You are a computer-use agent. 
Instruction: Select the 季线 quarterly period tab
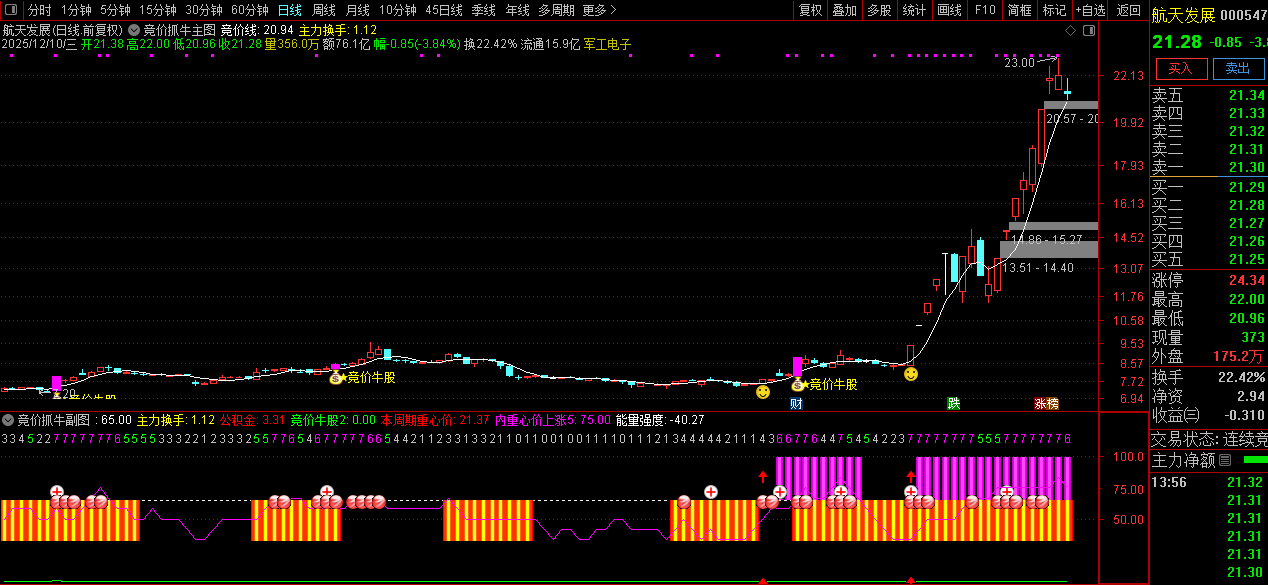tap(483, 10)
